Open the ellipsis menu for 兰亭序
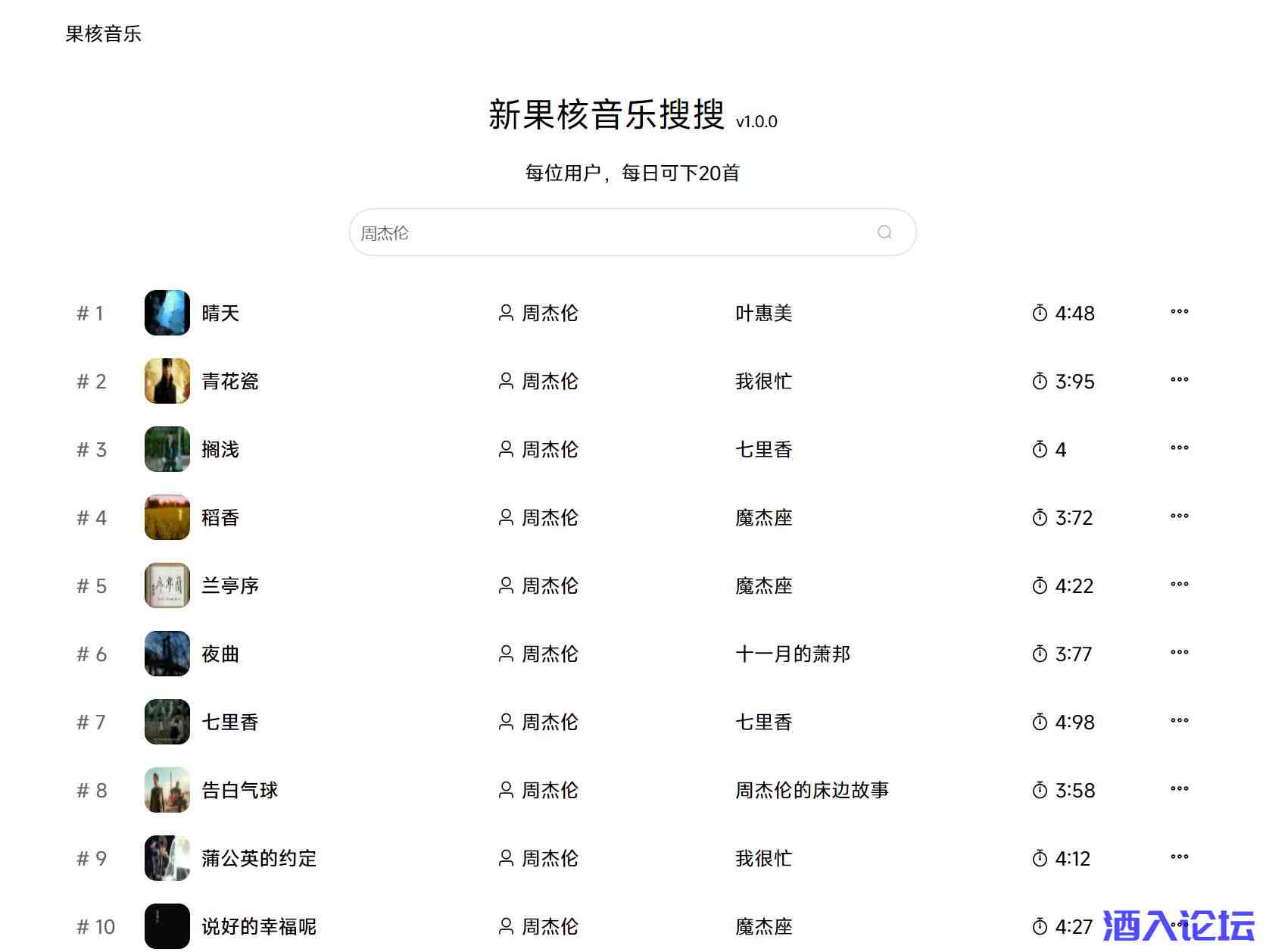The width and height of the screenshot is (1266, 952). (1179, 585)
